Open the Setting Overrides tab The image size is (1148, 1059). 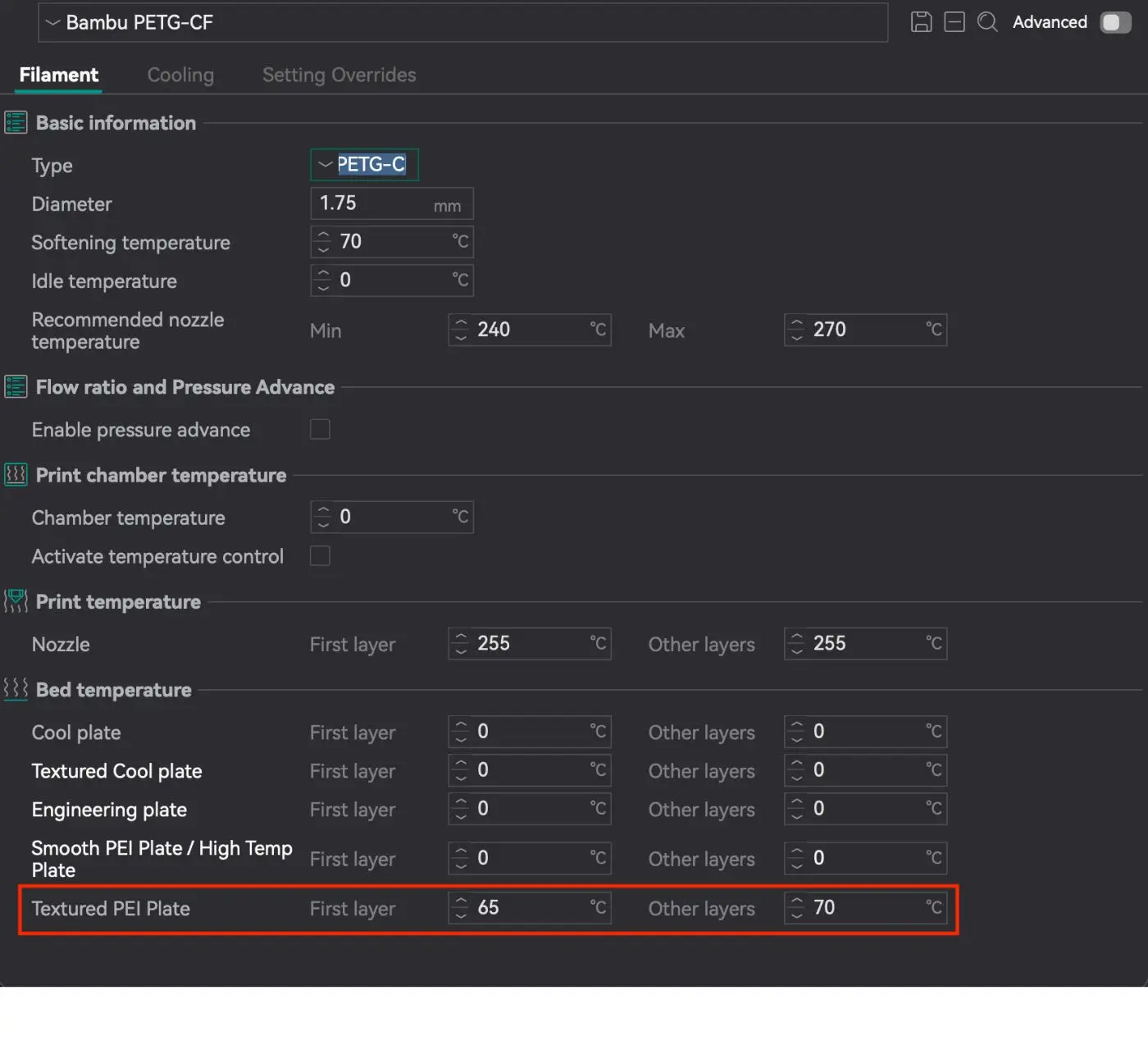coord(339,75)
